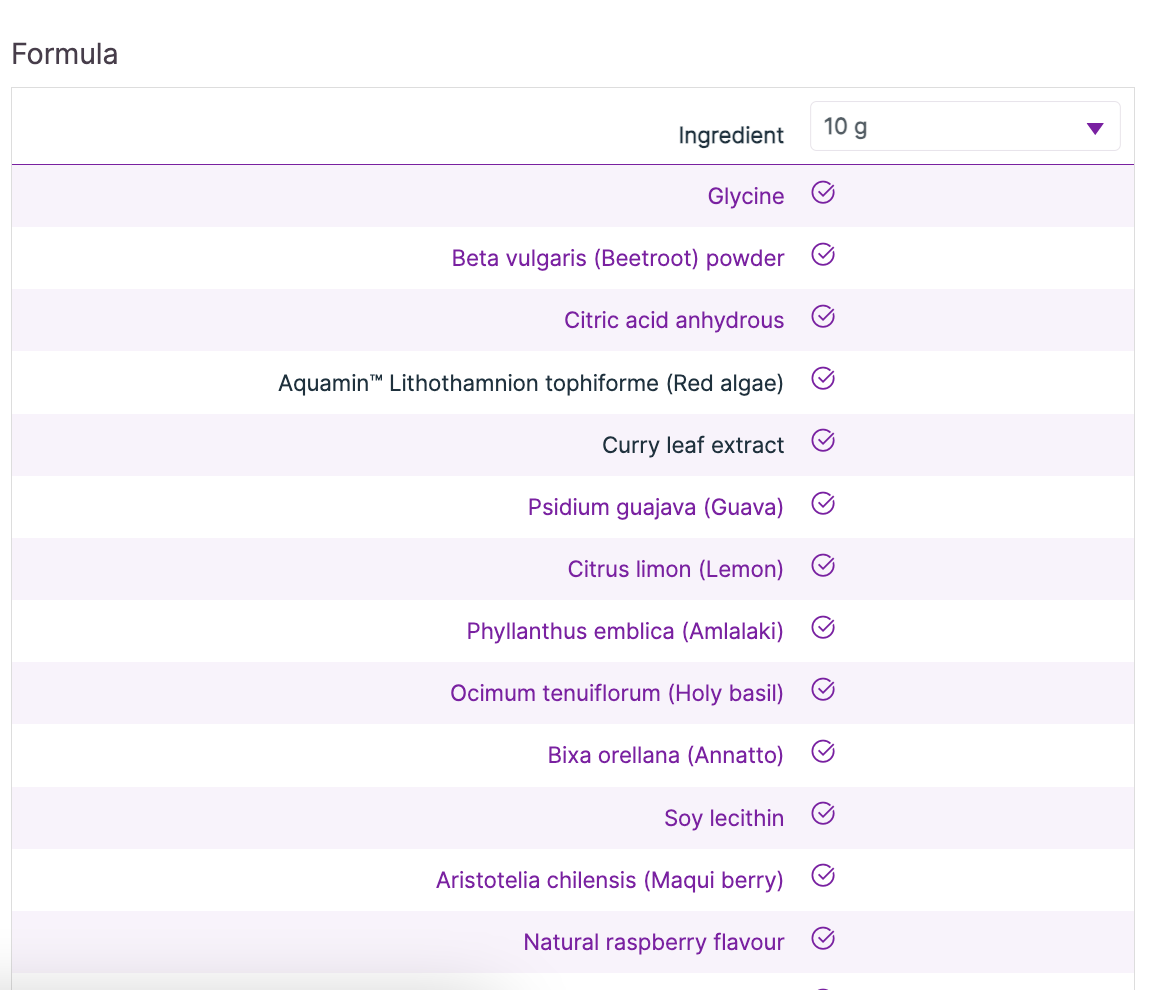Follow the Psidium guajava (Guava) link
This screenshot has height=990, width=1150.
coord(655,507)
